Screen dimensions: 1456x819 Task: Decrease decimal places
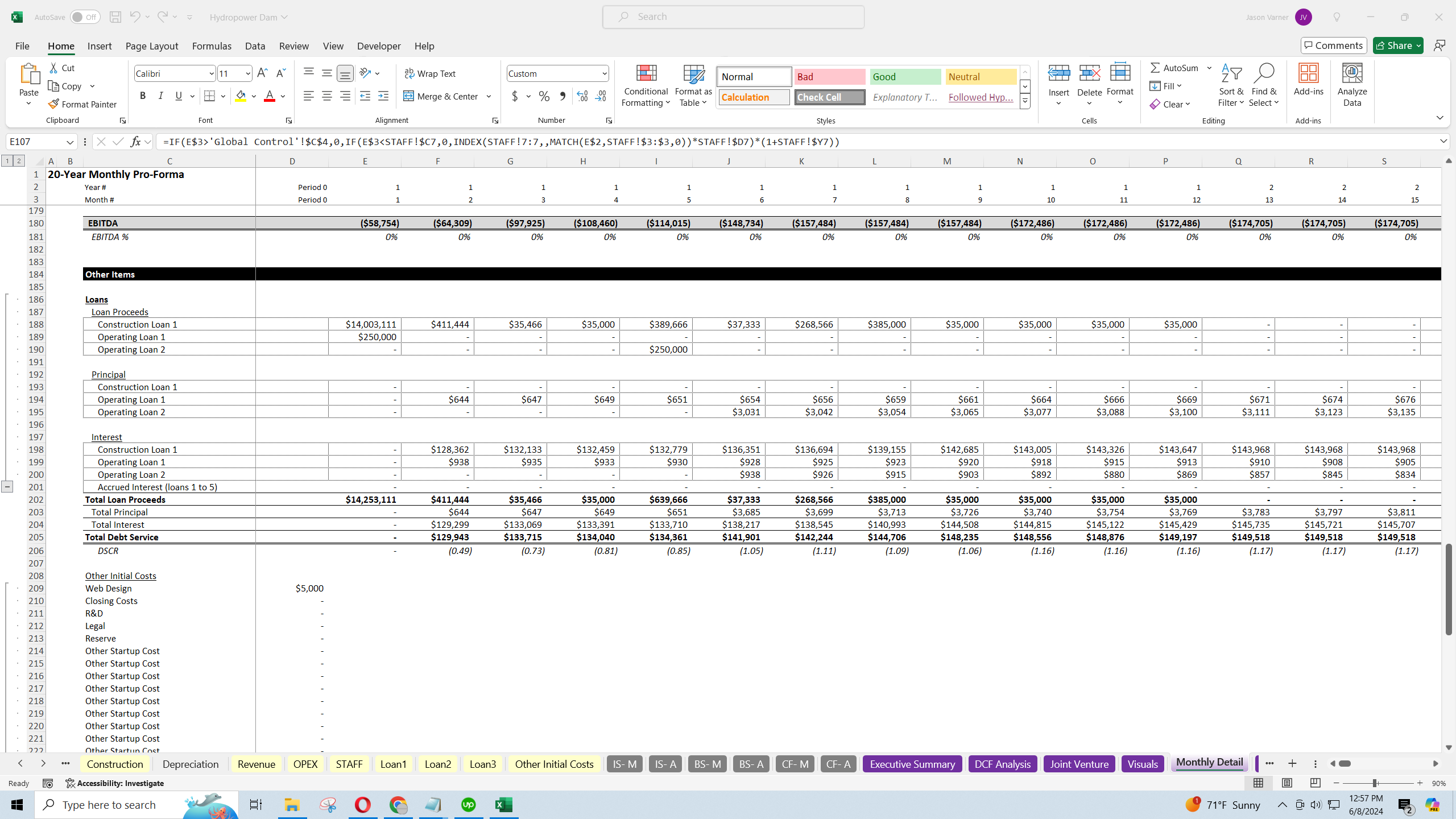[601, 96]
